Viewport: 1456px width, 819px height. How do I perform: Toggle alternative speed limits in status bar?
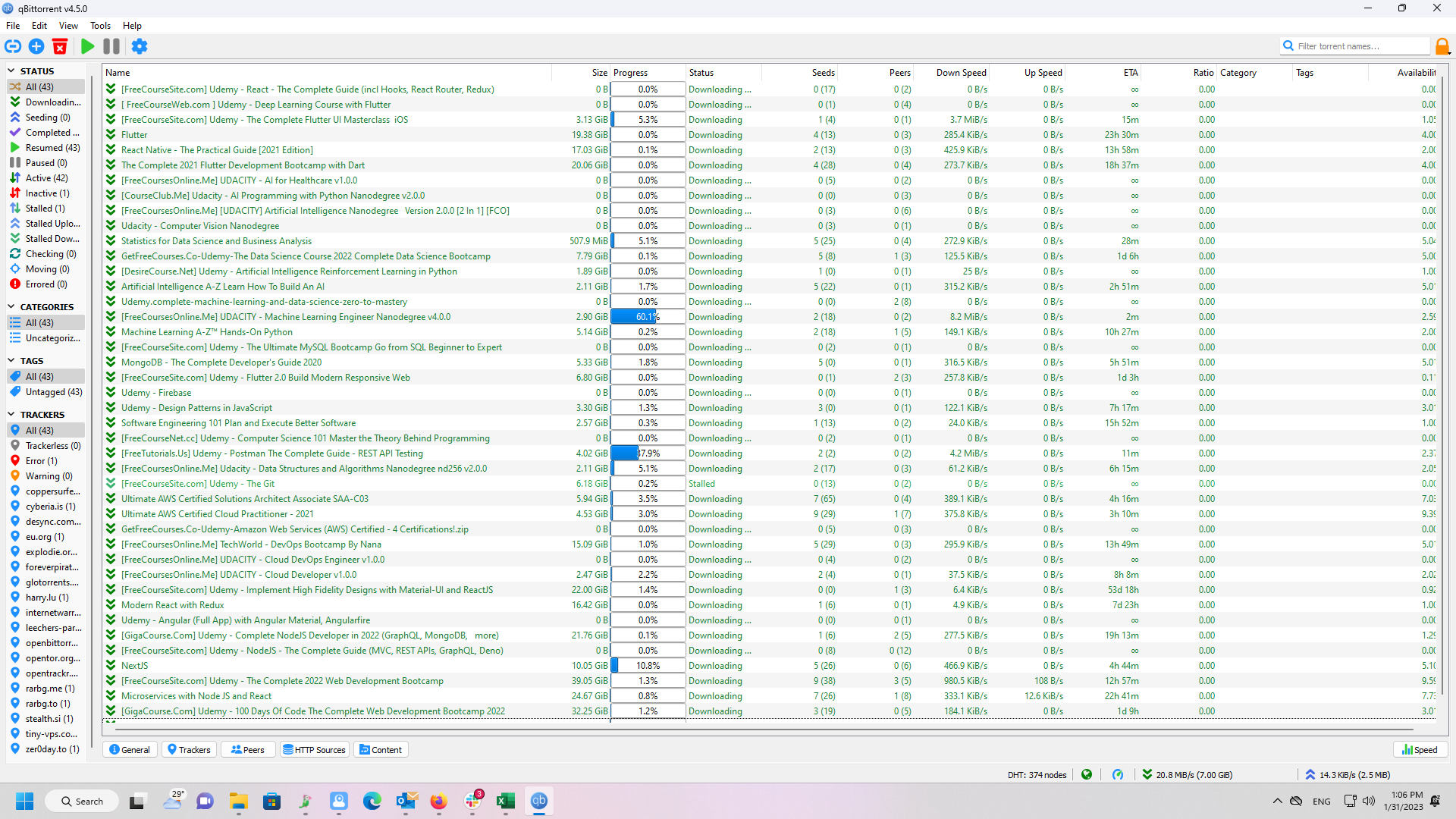tap(1118, 774)
